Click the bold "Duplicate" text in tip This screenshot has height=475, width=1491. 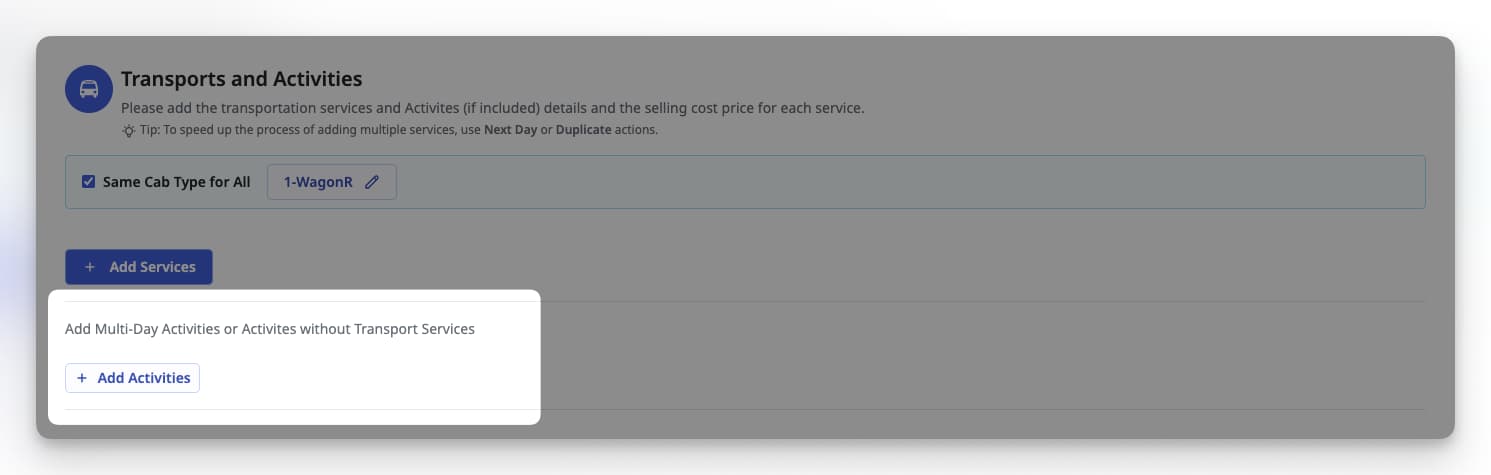click(x=583, y=130)
